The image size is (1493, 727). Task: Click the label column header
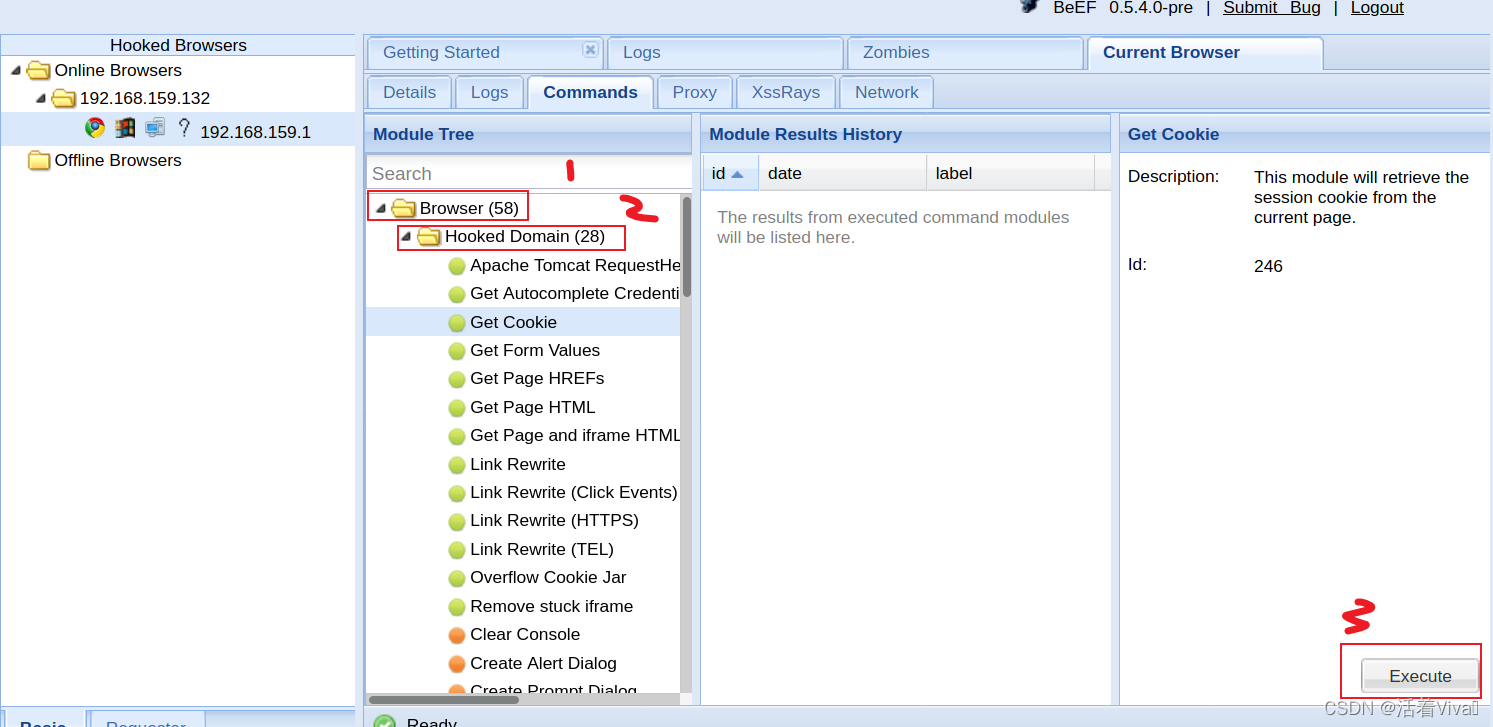point(1011,173)
